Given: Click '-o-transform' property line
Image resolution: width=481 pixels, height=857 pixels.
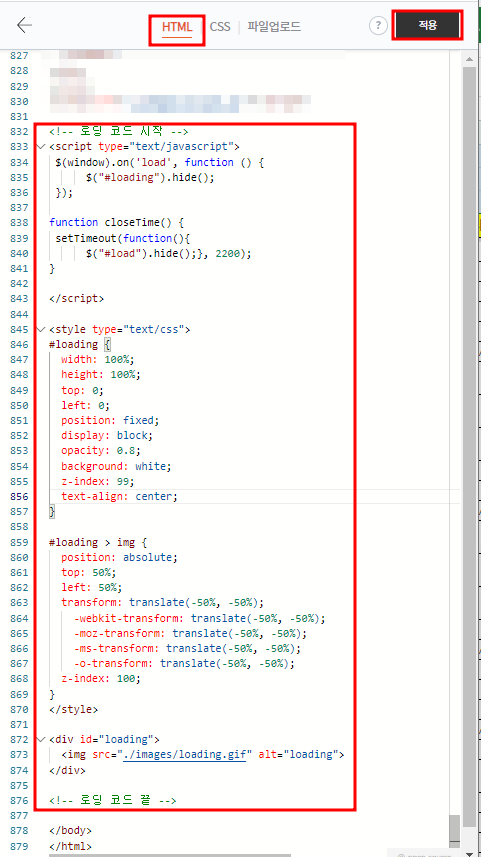Looking at the screenshot, I should click(184, 664).
